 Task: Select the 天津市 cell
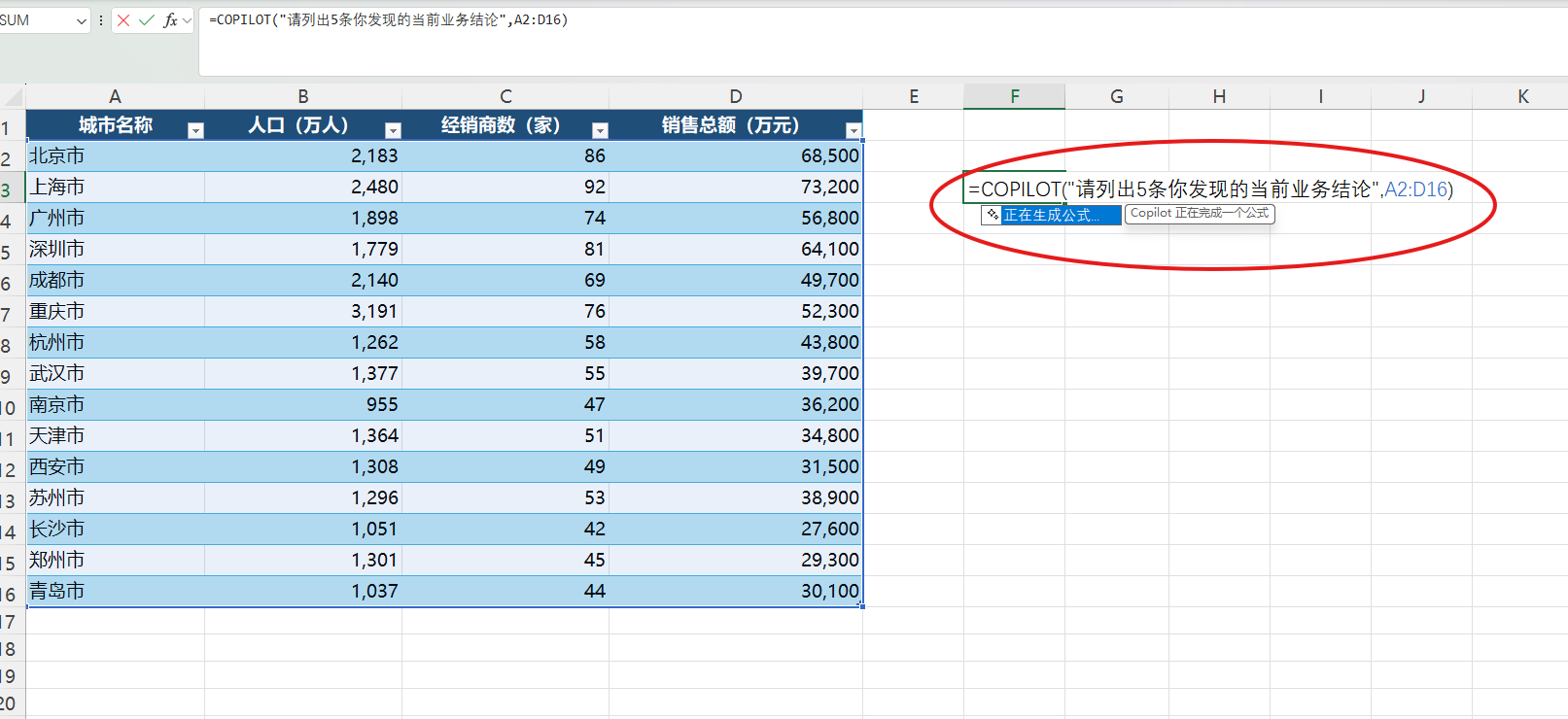tap(115, 435)
